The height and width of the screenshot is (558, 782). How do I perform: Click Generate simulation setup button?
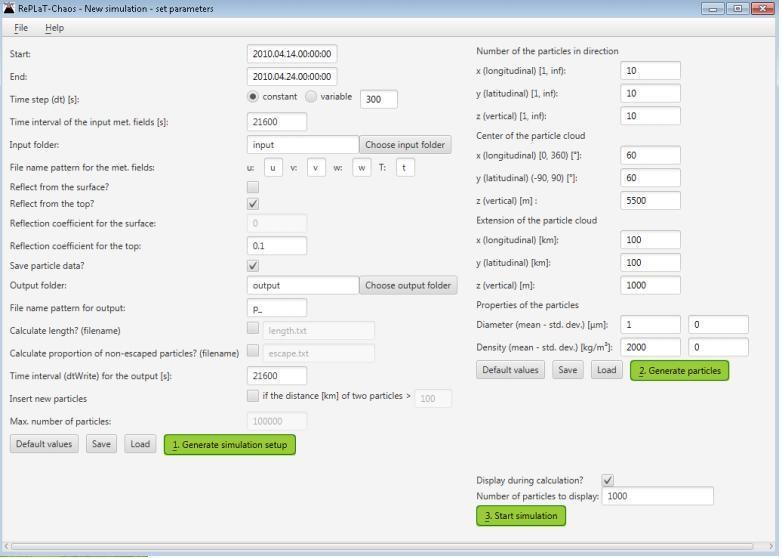click(229, 444)
